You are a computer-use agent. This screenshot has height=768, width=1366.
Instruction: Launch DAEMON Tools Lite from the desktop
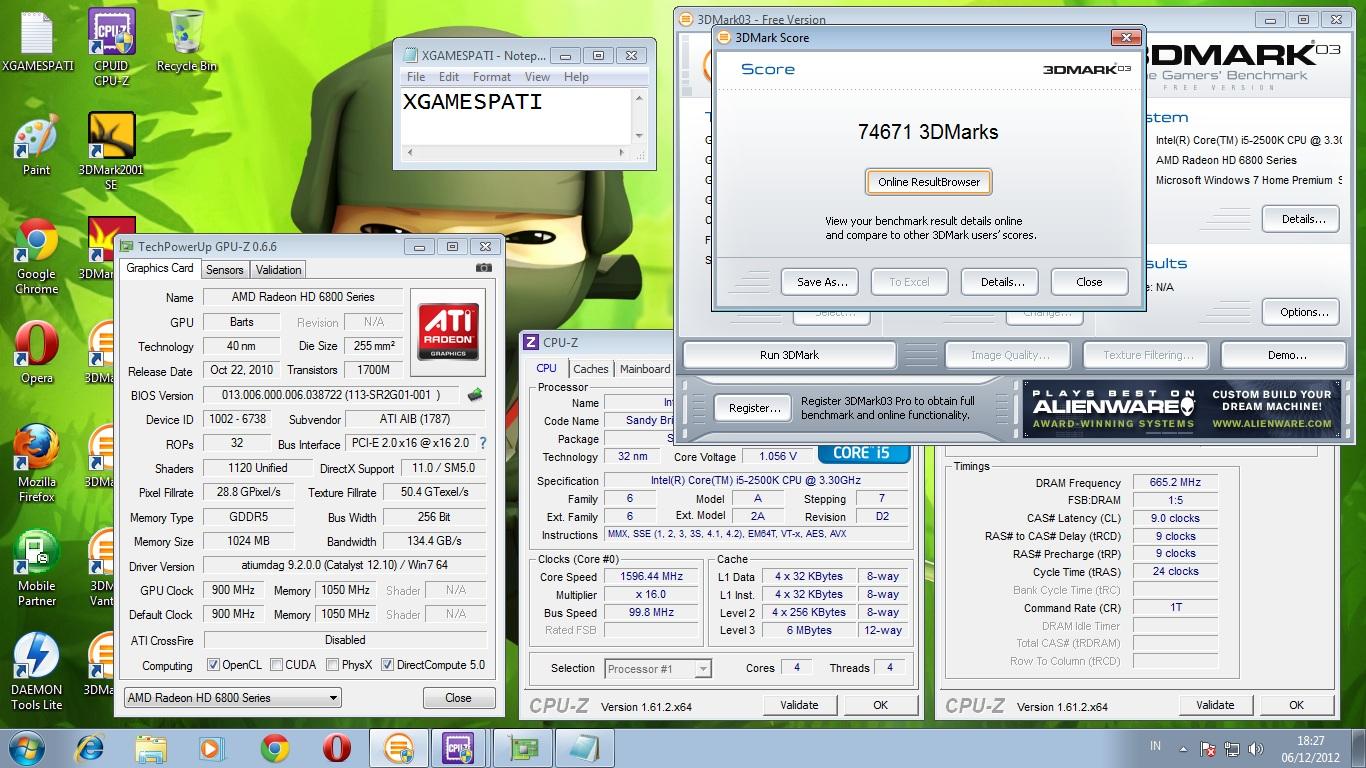pos(37,672)
